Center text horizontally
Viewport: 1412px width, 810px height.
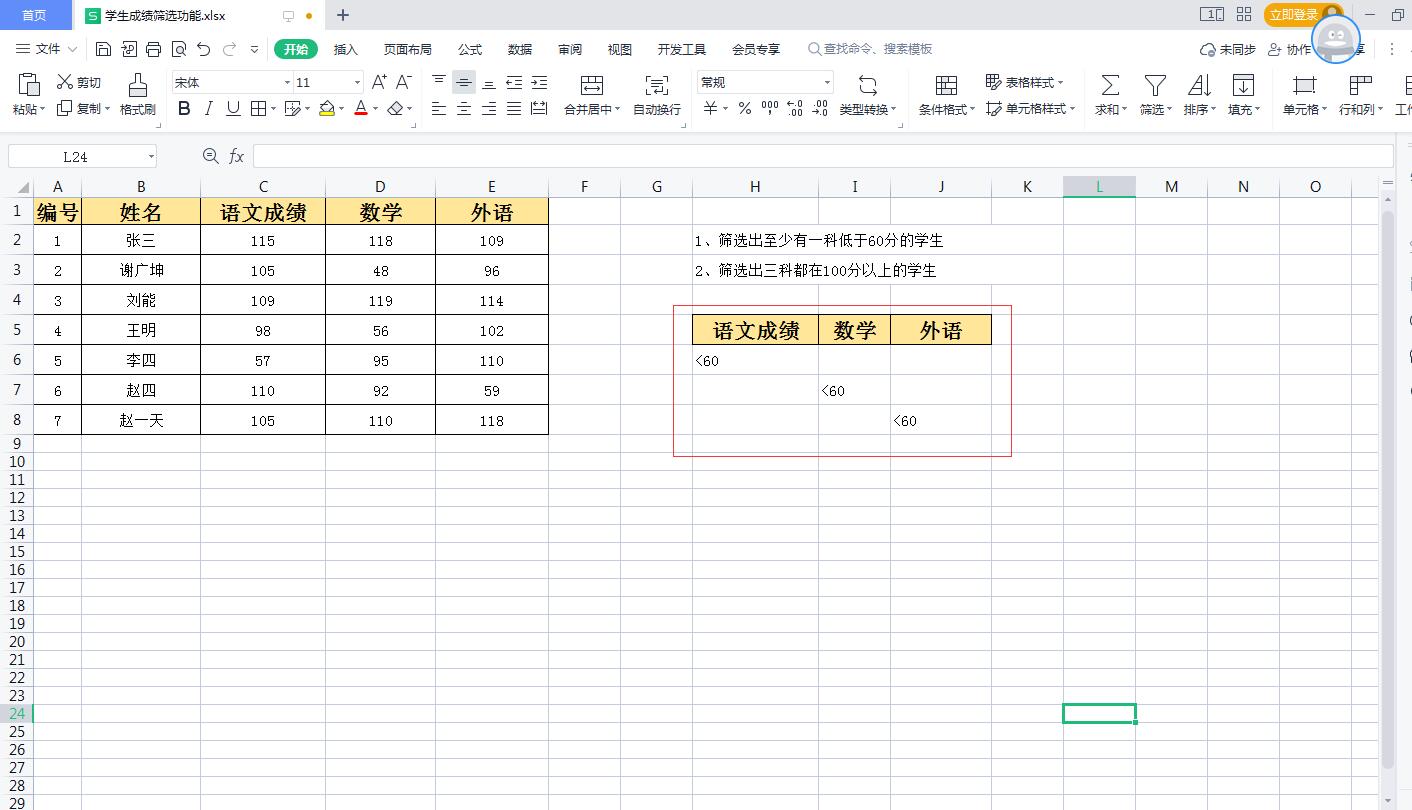tap(464, 109)
